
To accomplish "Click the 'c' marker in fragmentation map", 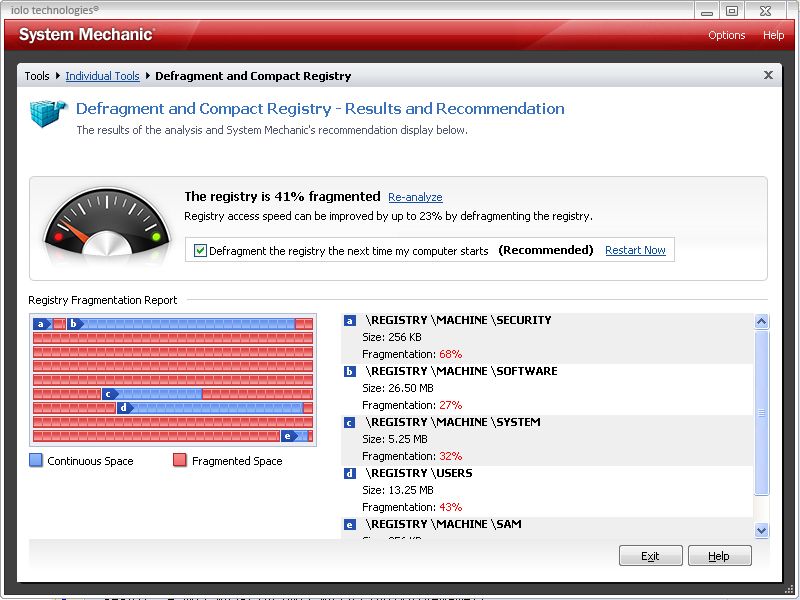I will [110, 394].
